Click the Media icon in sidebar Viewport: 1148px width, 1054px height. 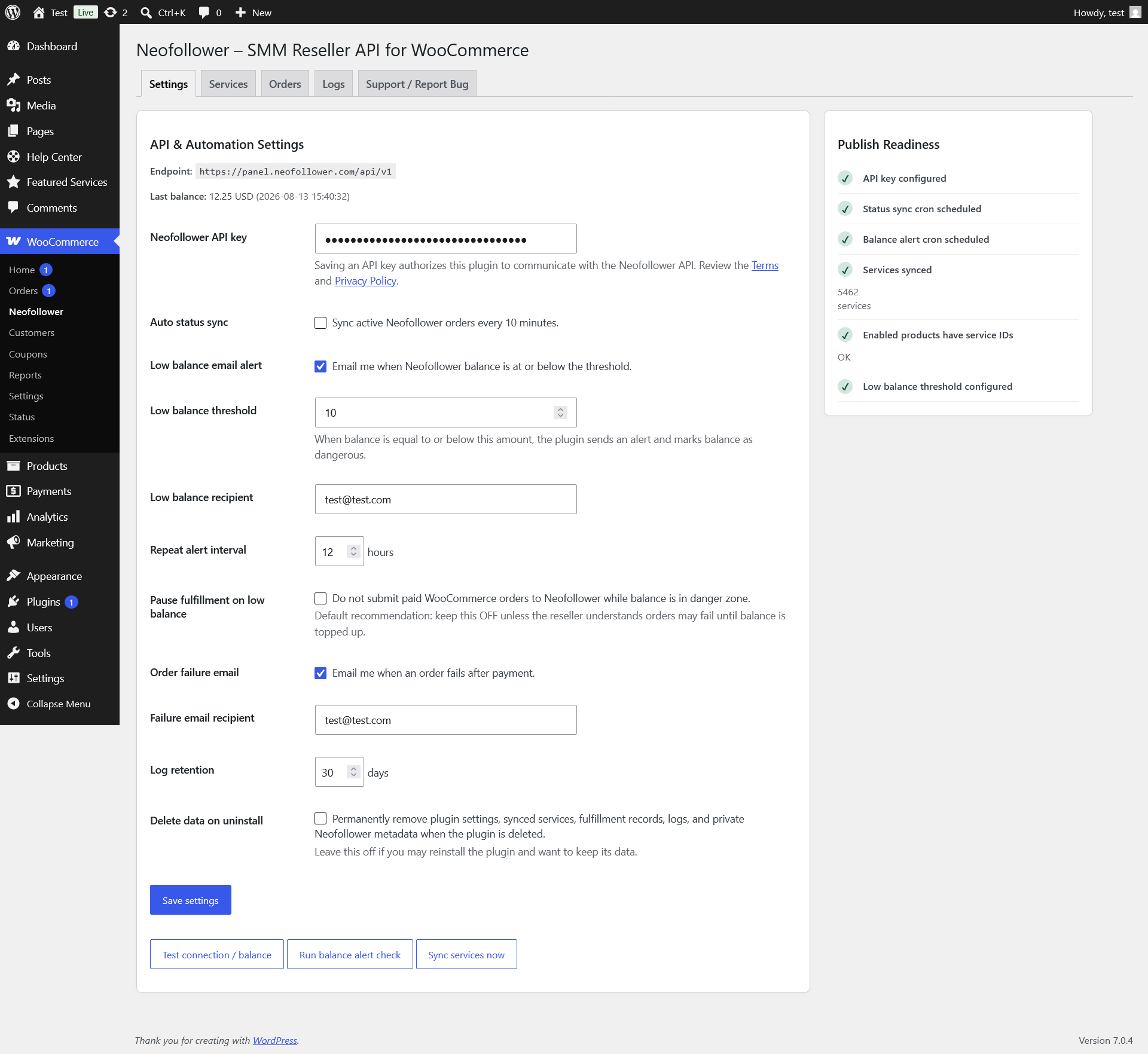click(13, 105)
